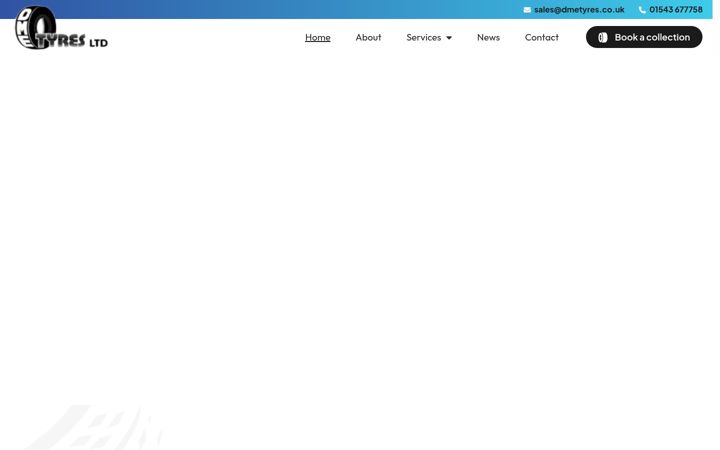720x450 pixels.
Task: Click the envelope icon beside the email address
Action: [527, 10]
